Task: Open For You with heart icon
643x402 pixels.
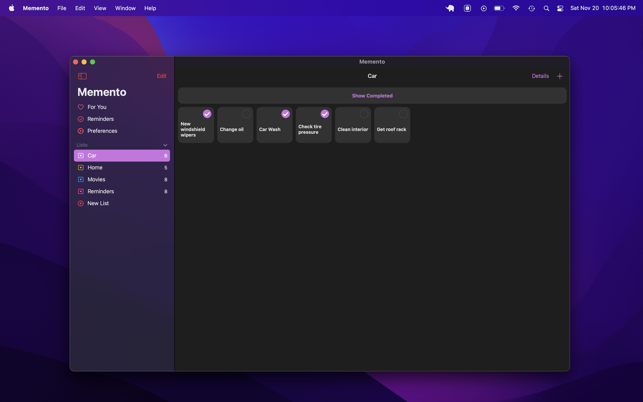Action: (96, 107)
